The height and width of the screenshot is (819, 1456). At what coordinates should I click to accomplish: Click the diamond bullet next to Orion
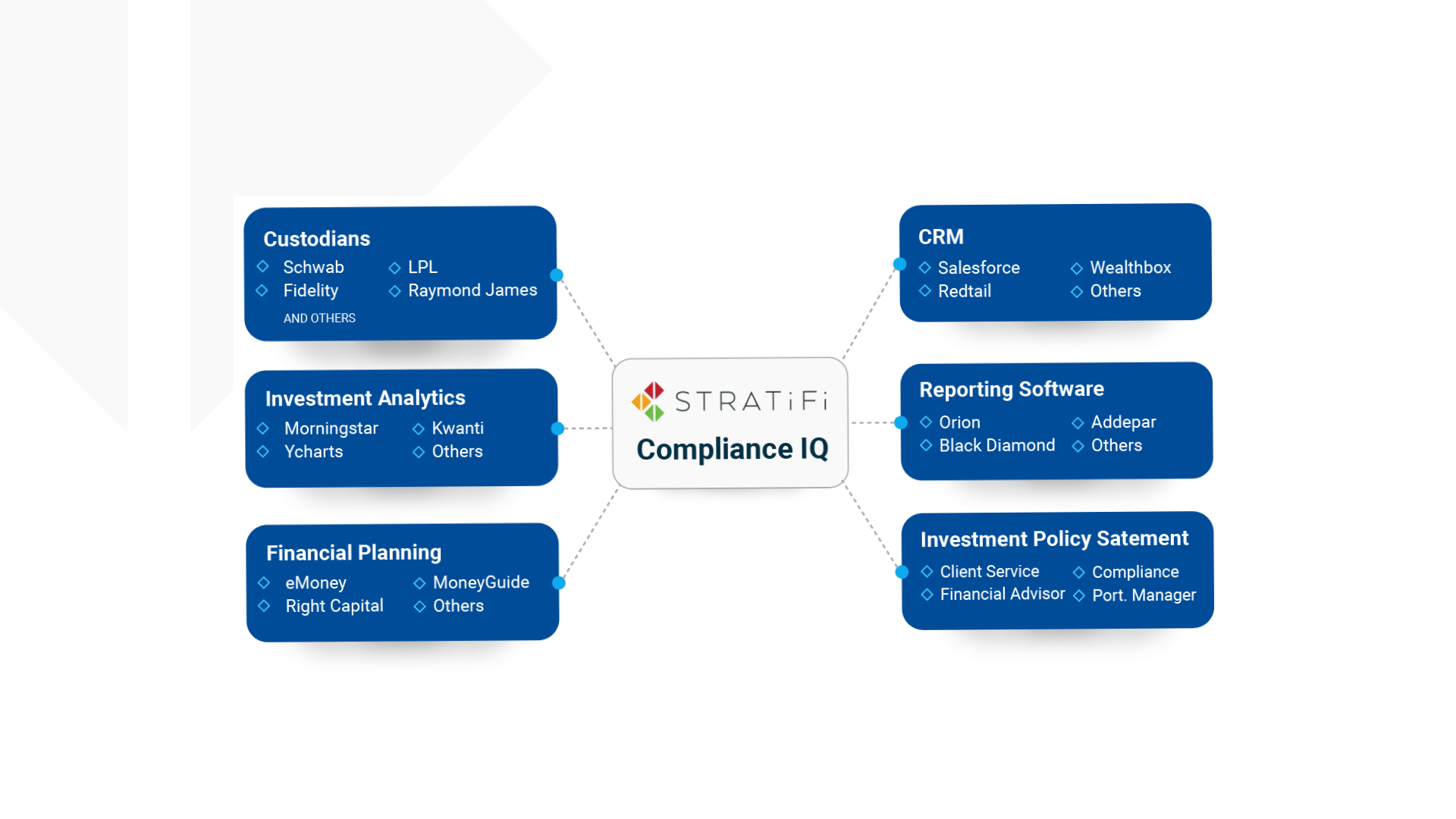(x=926, y=422)
